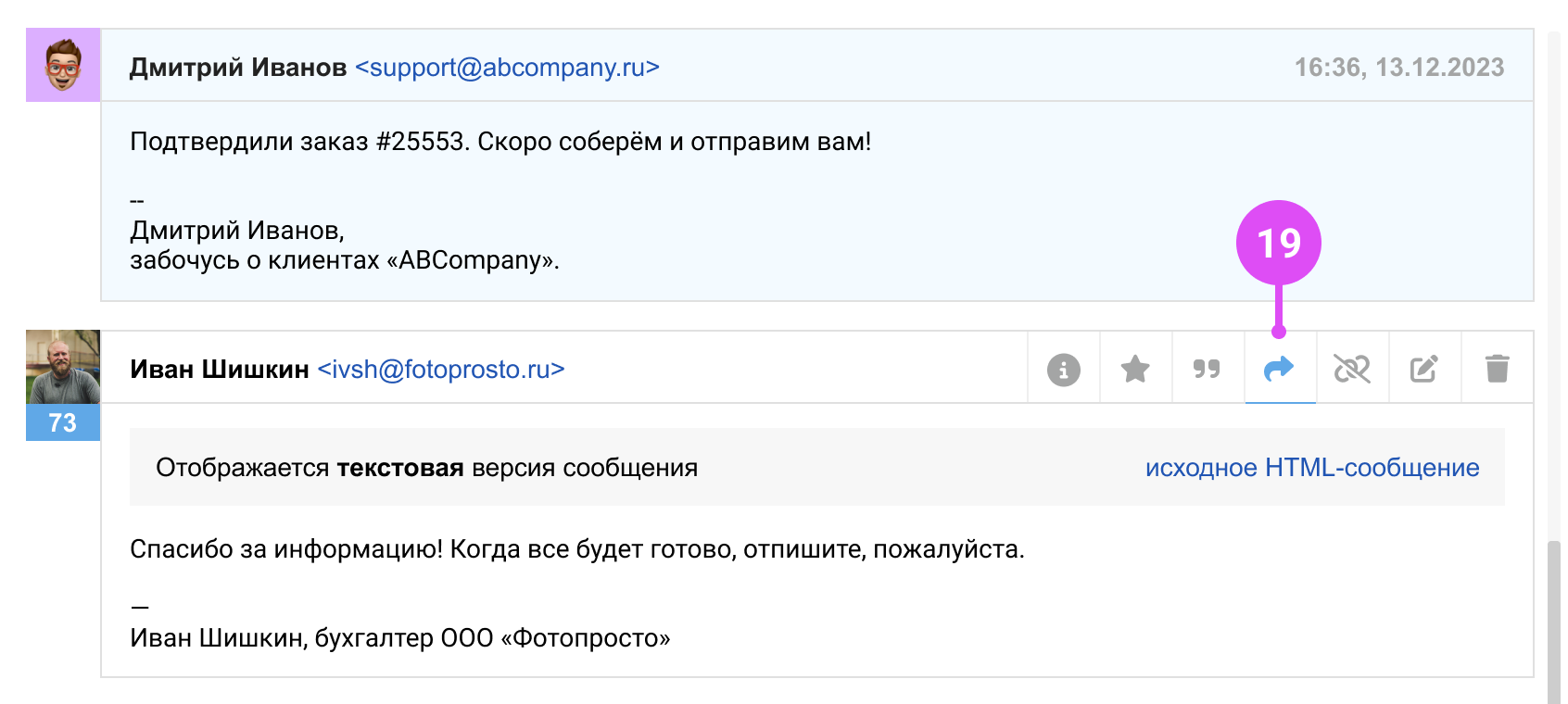The image size is (1568, 704).
Task: Click Dmitry Ivanov's cartoon avatar
Action: pos(63,65)
